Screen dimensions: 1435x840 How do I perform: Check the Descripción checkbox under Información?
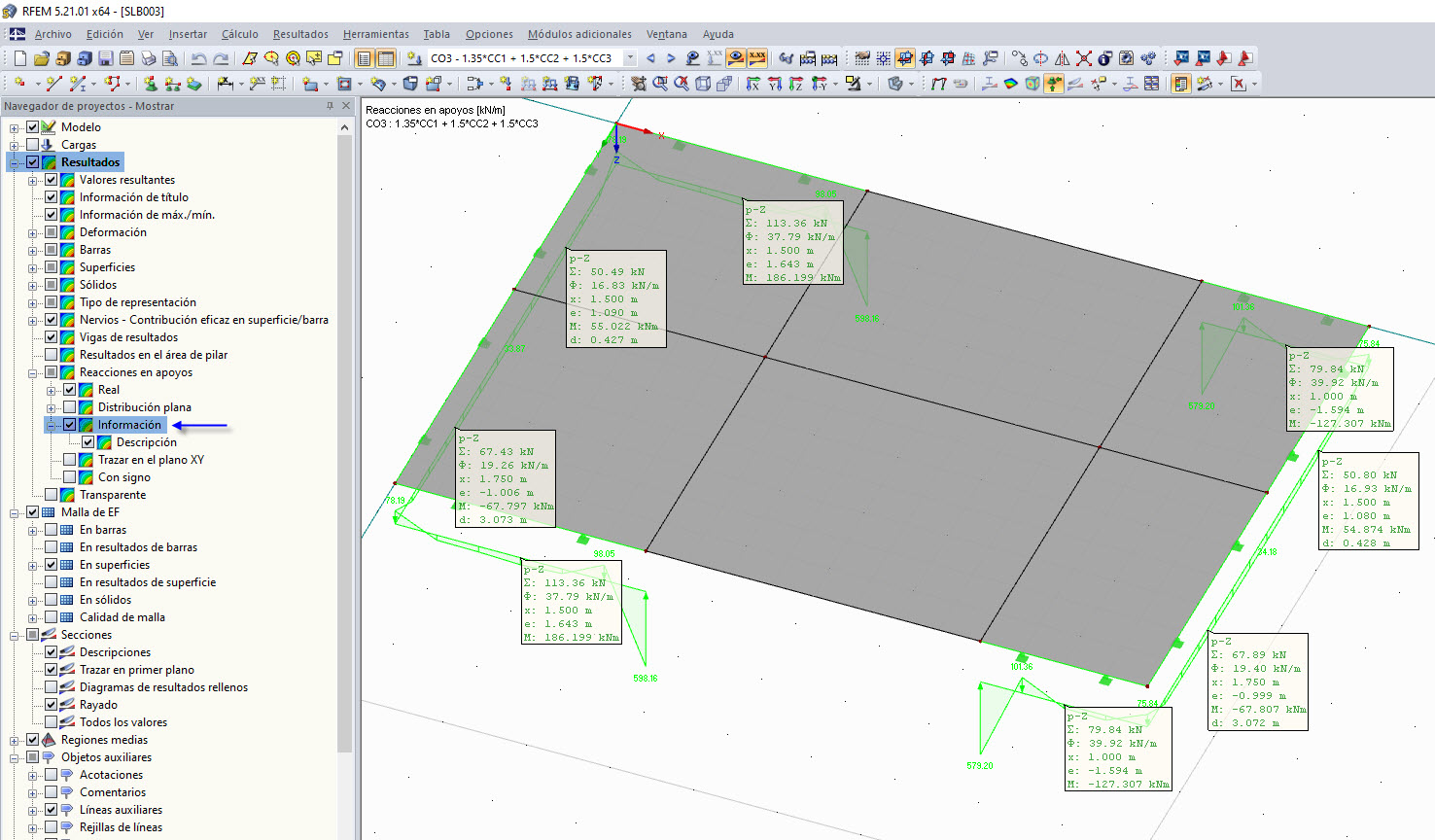(88, 442)
